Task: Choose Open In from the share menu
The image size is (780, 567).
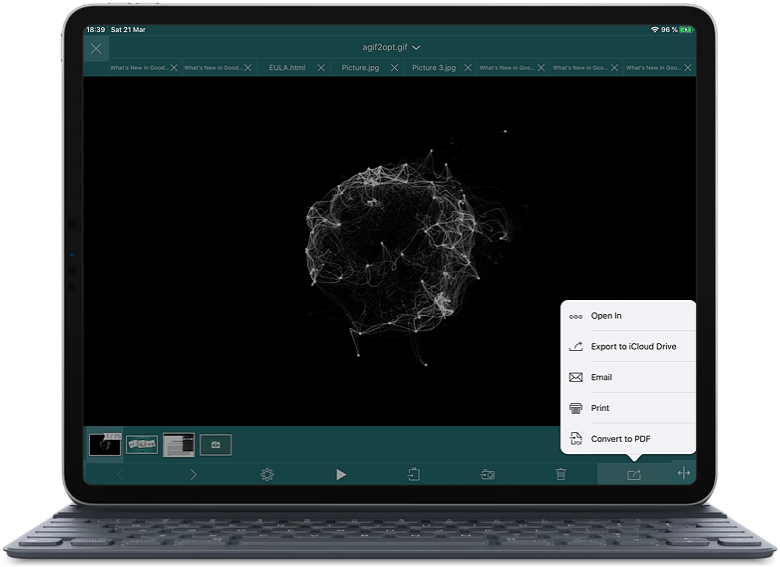Action: (628, 316)
